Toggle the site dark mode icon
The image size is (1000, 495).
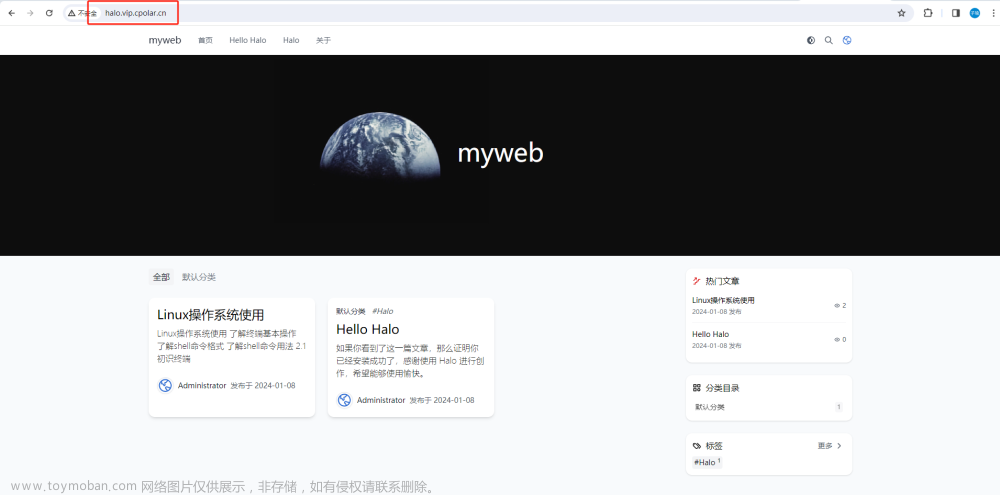(811, 40)
